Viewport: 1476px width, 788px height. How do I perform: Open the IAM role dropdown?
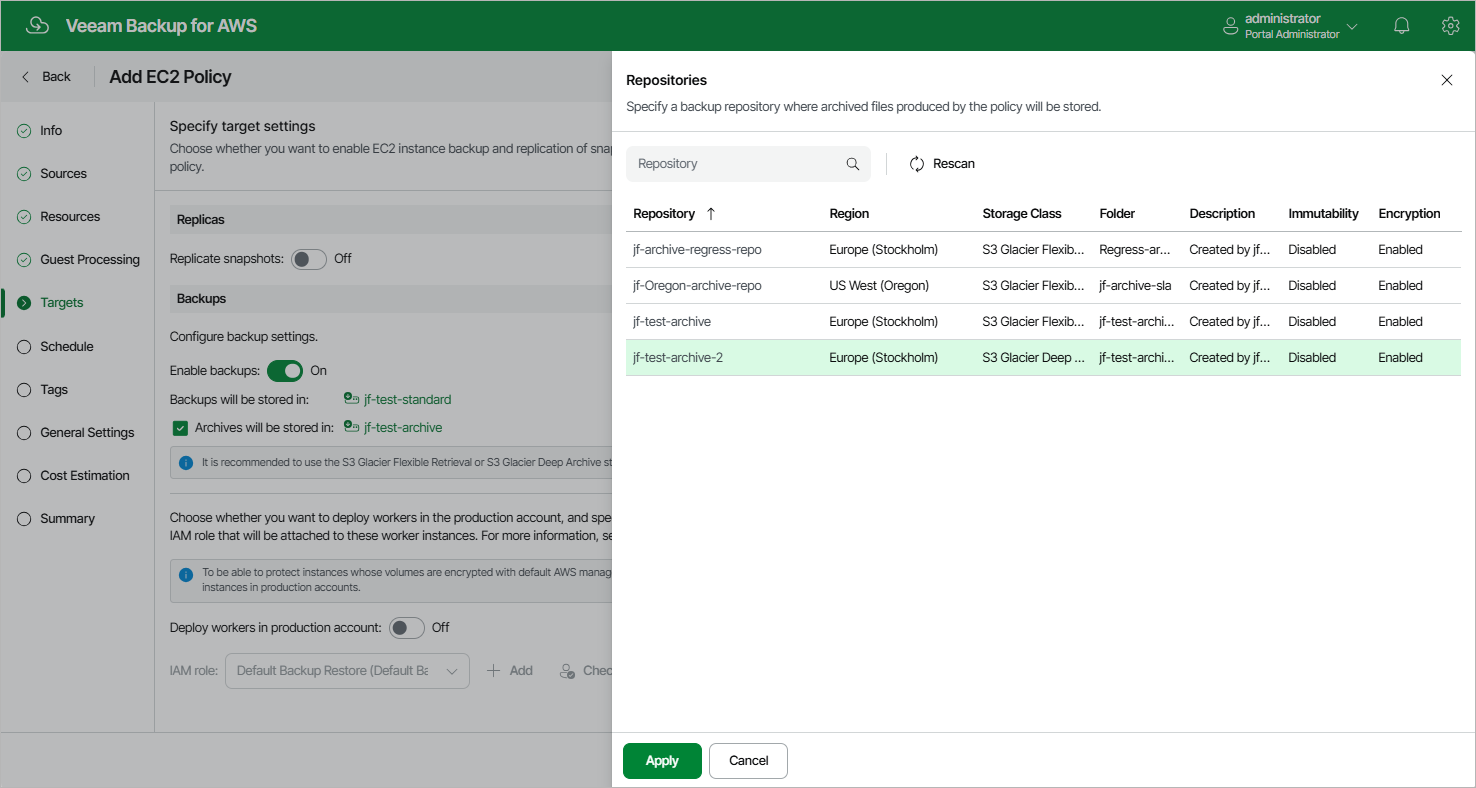[348, 671]
